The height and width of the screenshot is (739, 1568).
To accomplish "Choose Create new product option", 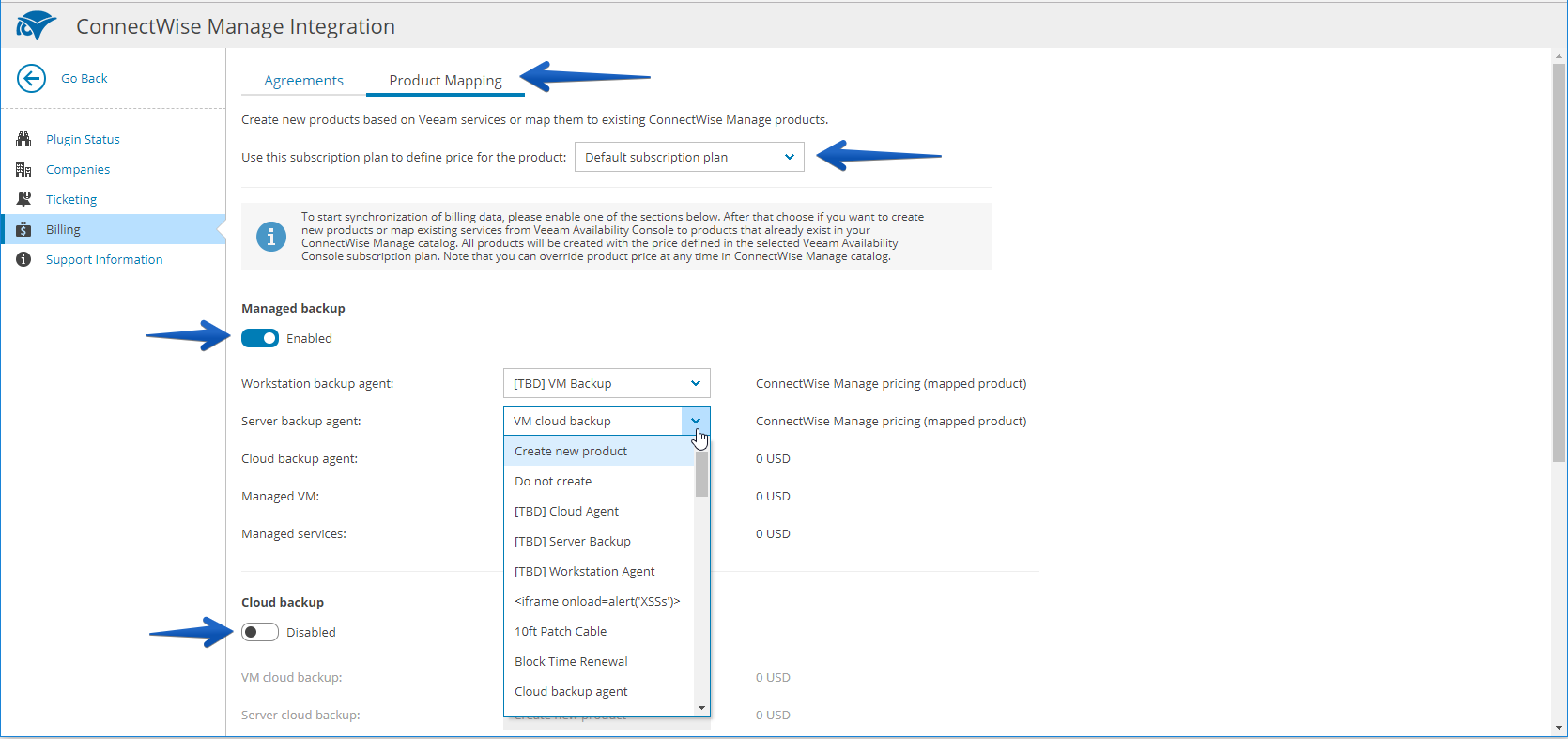I will point(599,451).
